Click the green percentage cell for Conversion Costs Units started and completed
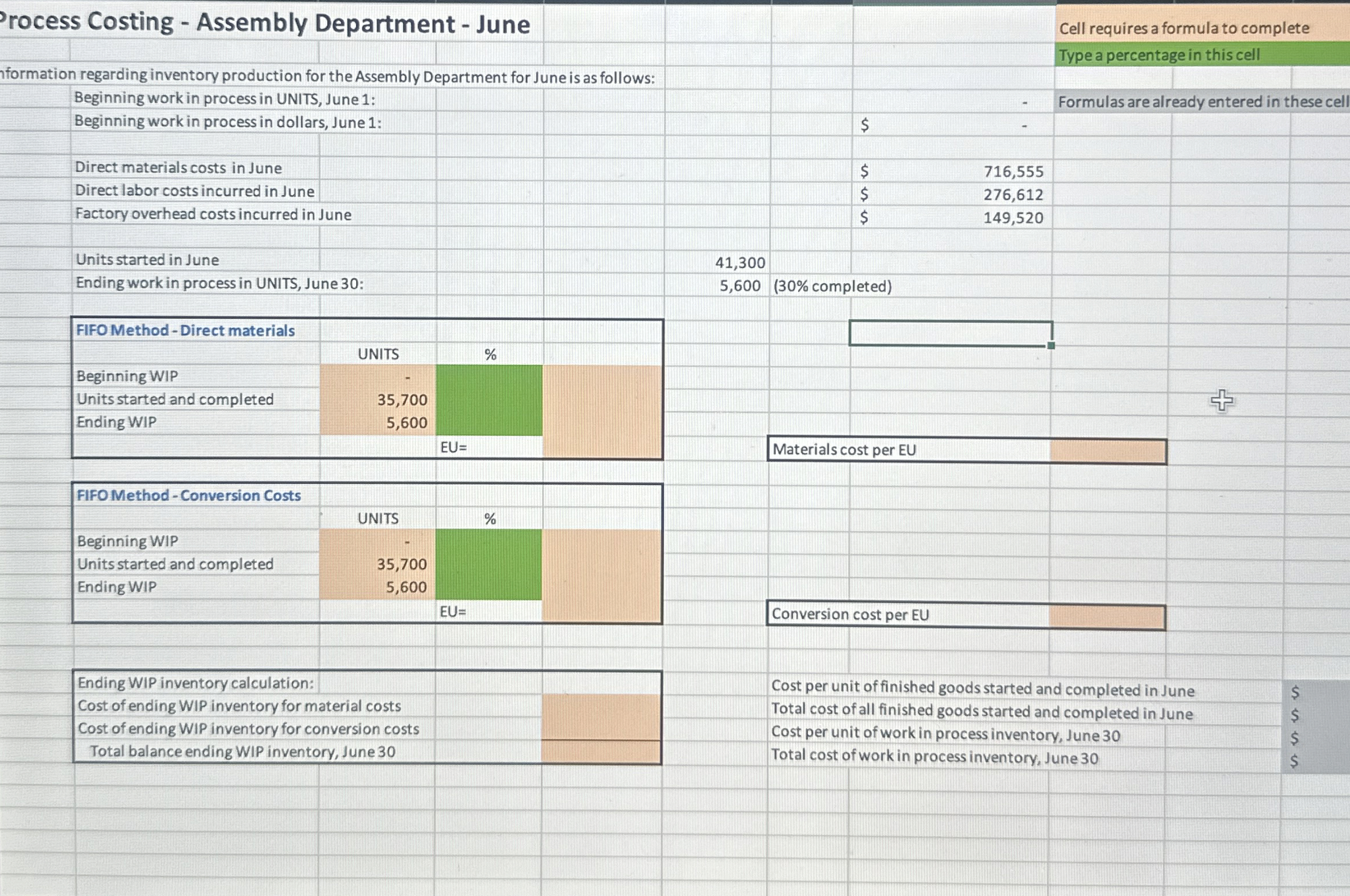The width and height of the screenshot is (1350, 896). [x=489, y=564]
